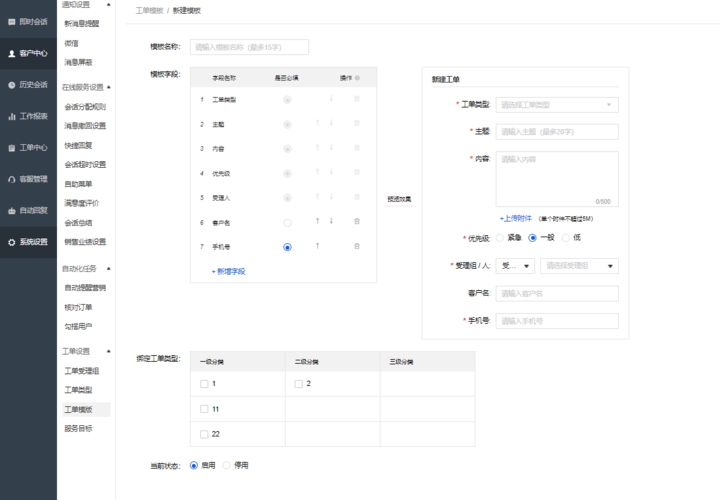Toggle required radio for 手机号 field
The image size is (721, 500).
pos(287,247)
